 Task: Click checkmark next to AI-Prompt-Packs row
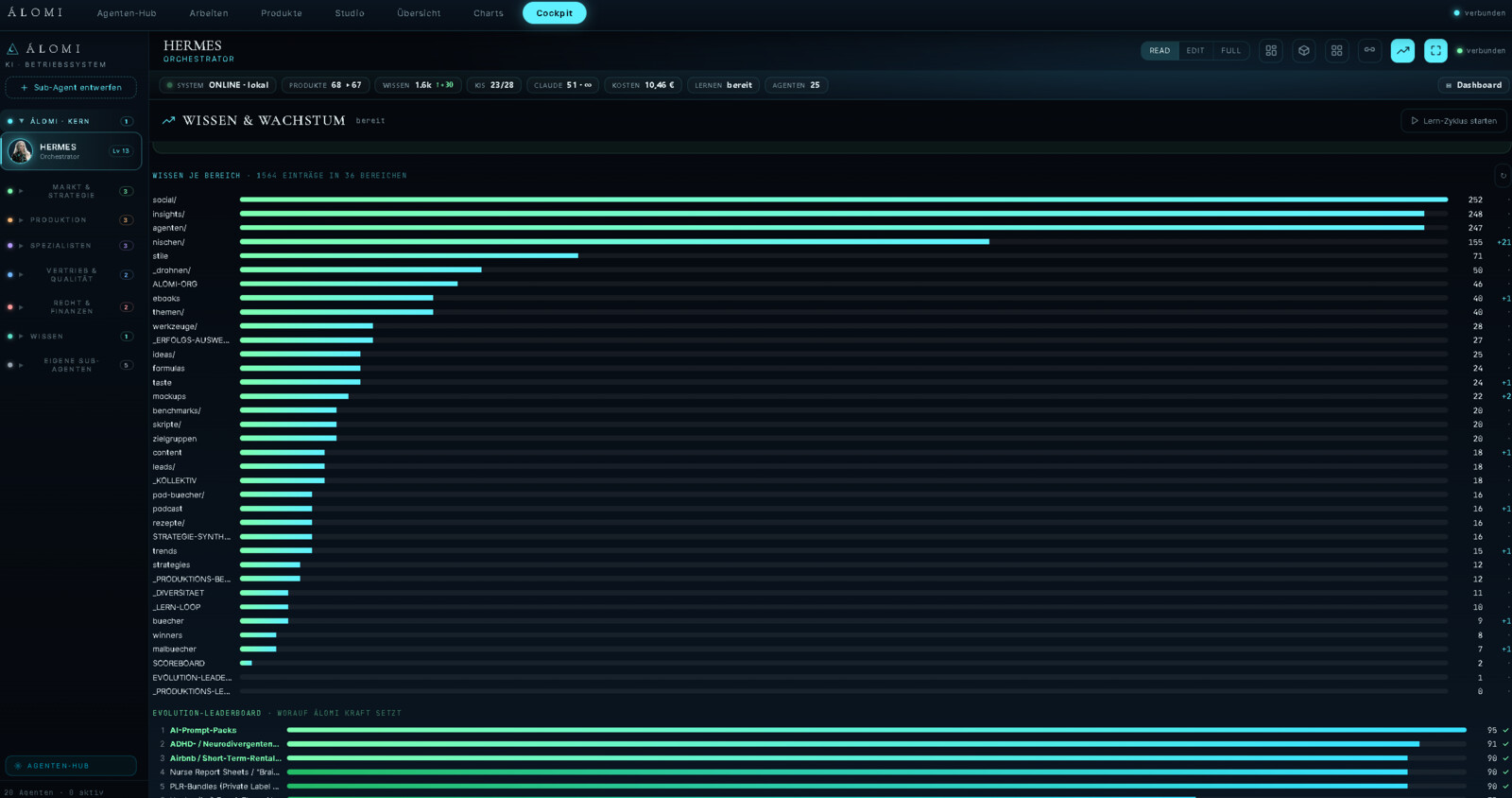tap(1505, 730)
